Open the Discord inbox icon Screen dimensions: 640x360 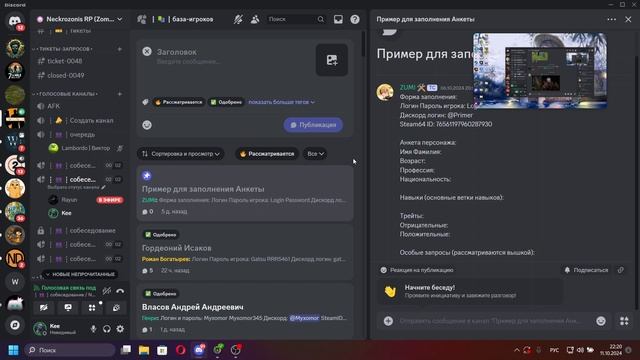[x=338, y=19]
